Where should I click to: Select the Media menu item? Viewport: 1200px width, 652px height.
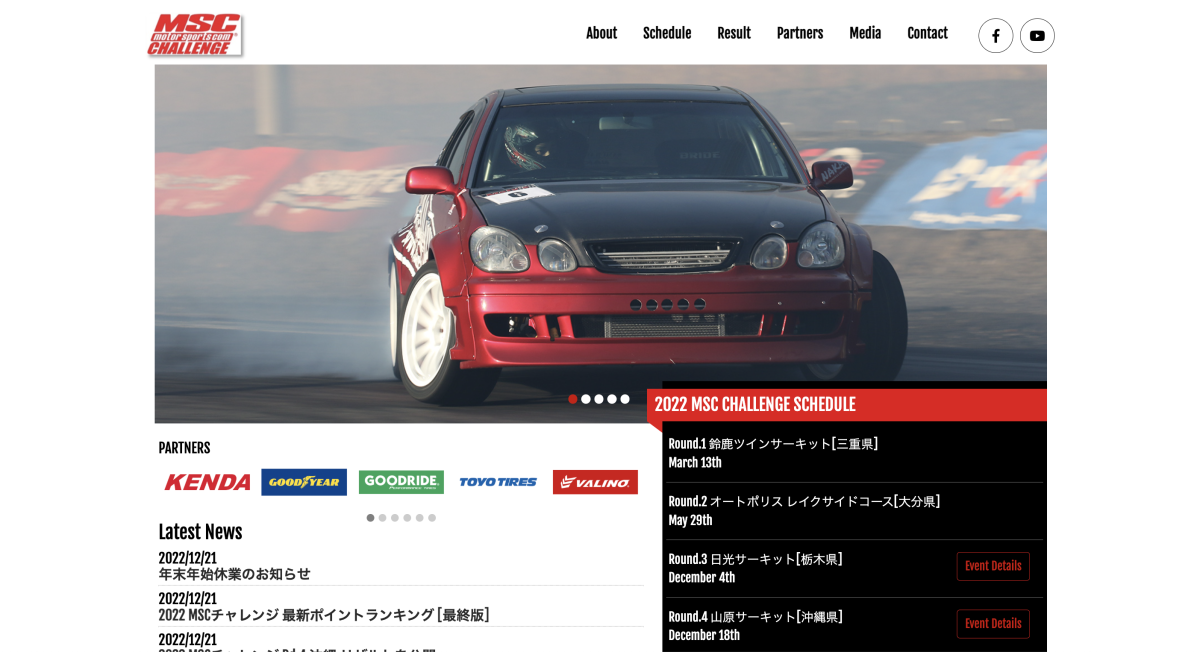[x=865, y=33]
